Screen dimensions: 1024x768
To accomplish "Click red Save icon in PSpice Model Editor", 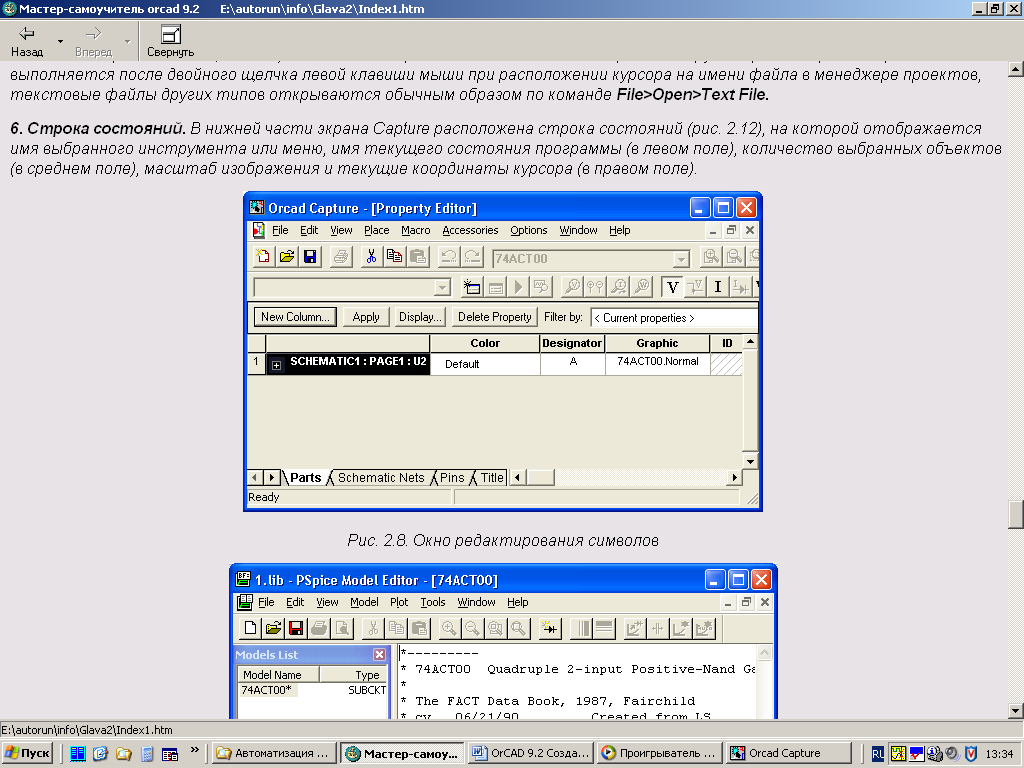I will coord(296,628).
